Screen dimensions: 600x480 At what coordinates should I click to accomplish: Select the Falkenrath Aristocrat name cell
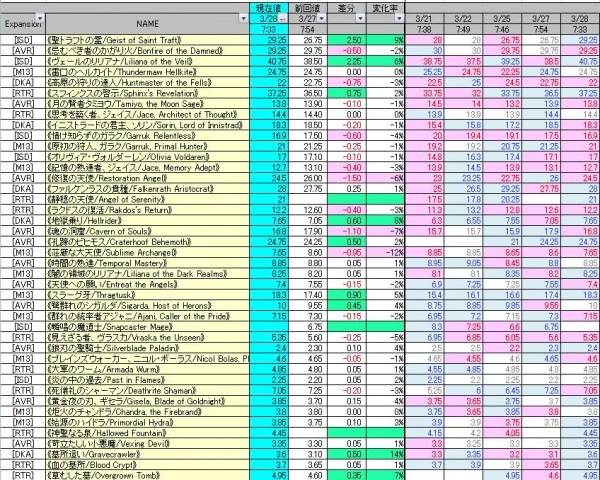tap(147, 189)
